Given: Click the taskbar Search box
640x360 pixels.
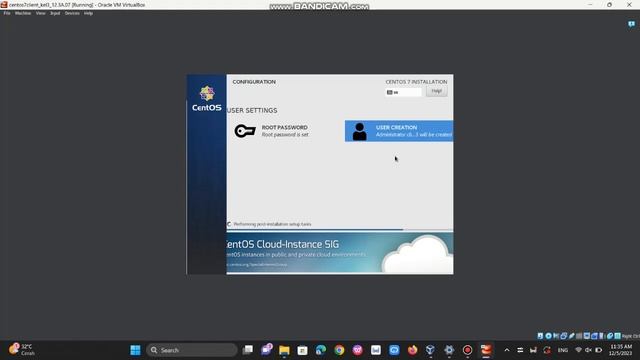Looking at the screenshot, I should 192,350.
